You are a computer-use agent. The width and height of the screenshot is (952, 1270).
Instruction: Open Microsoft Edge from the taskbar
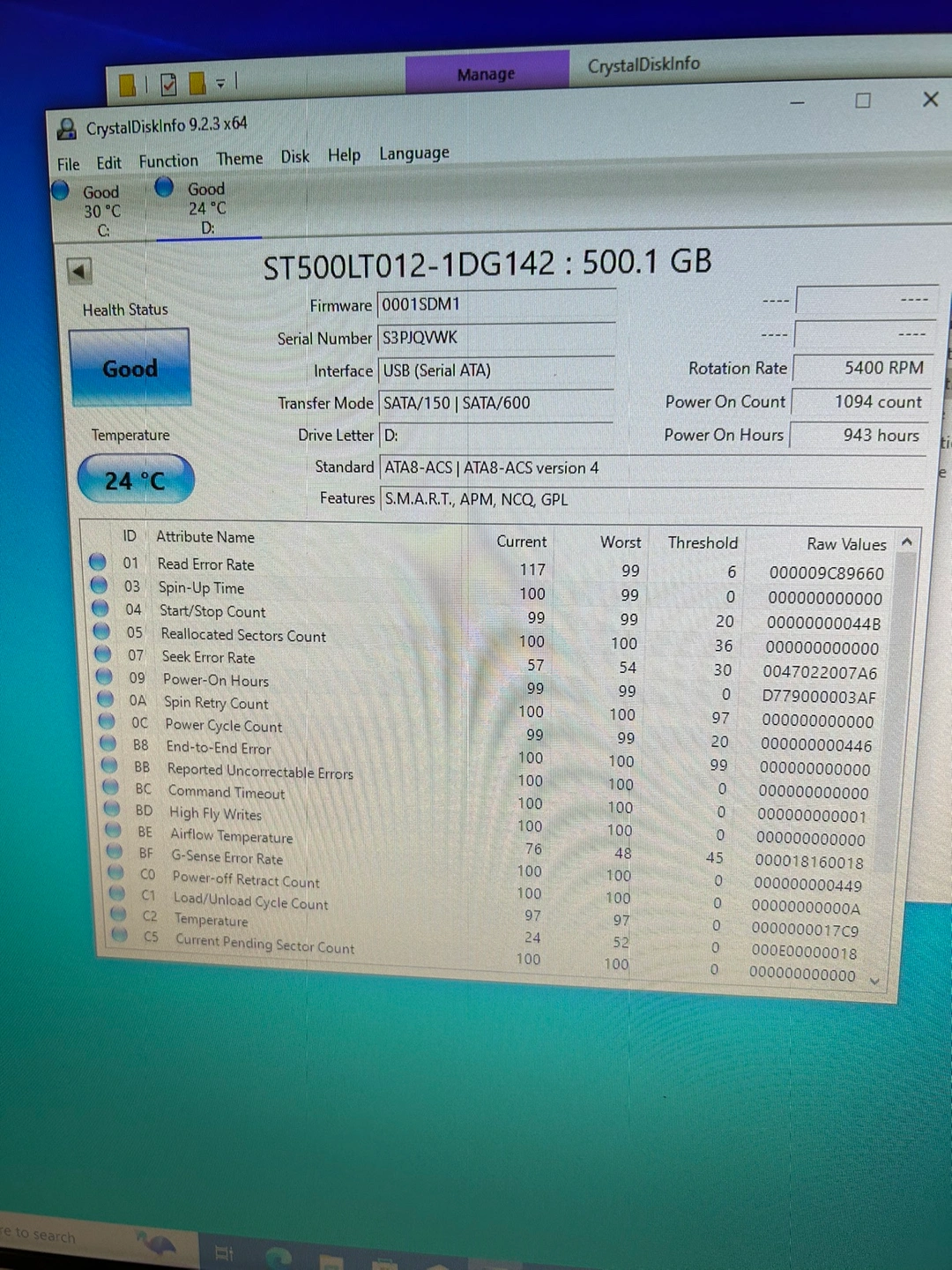tap(279, 1259)
